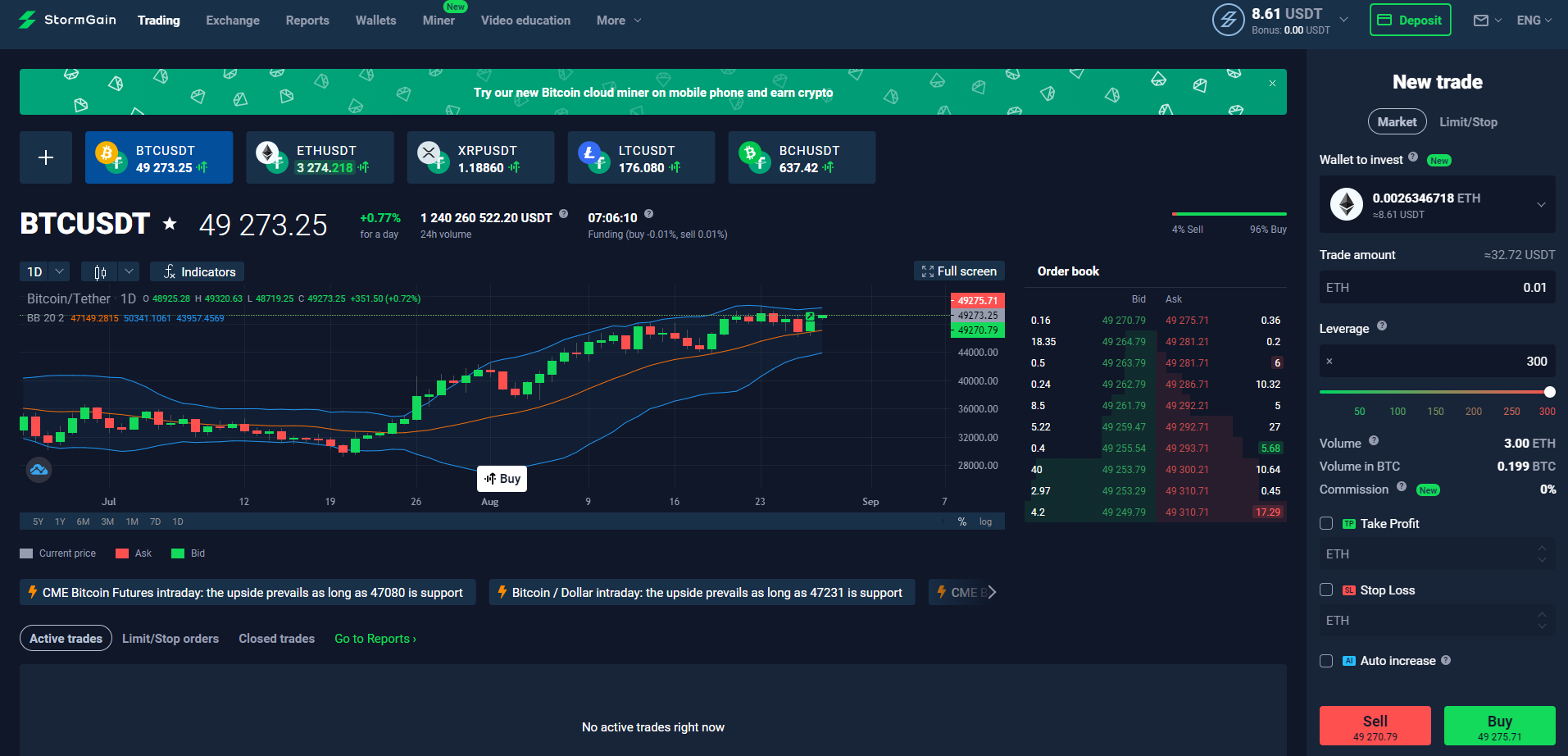Open the mail messages icon
The height and width of the screenshot is (756, 1568).
[1481, 20]
